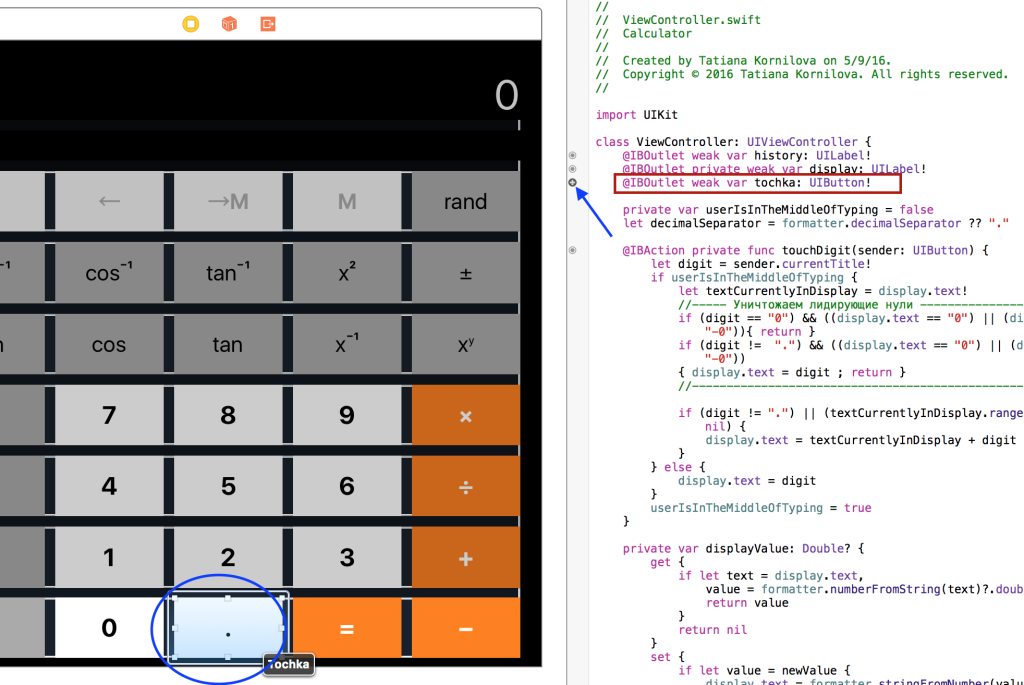The image size is (1024, 685).
Task: Select the x squared button
Action: click(347, 273)
